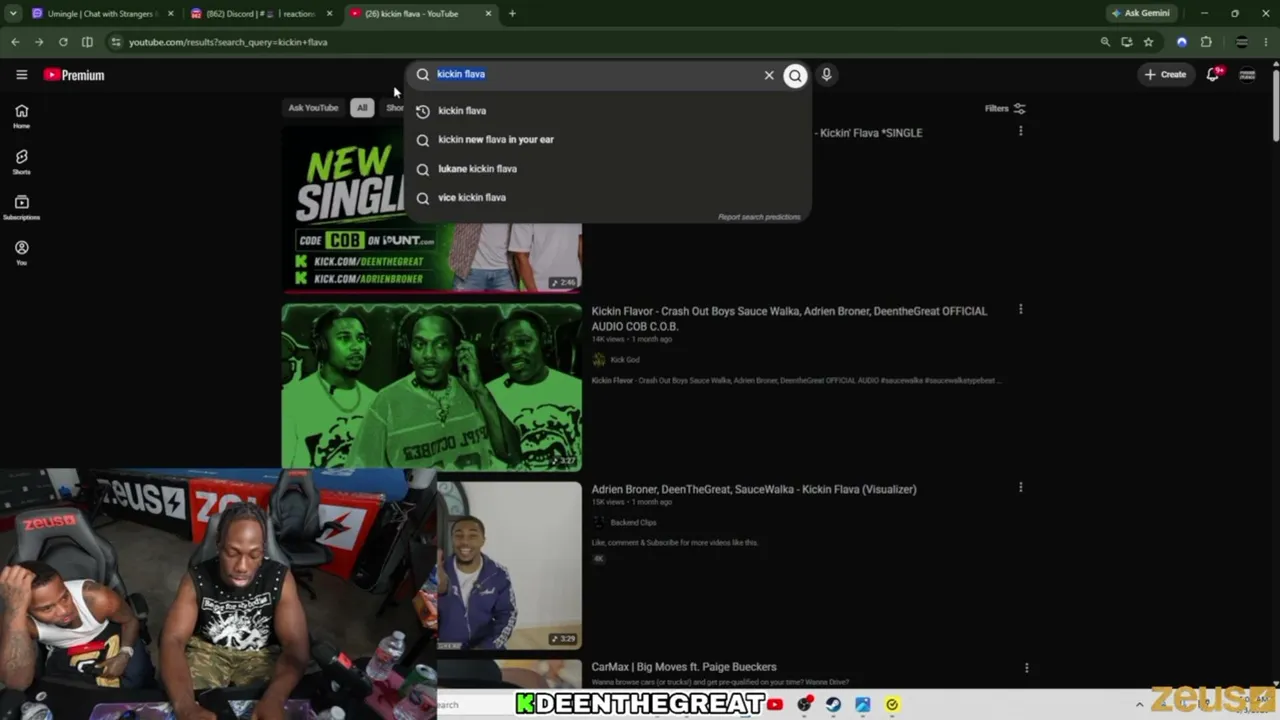Show hidden system tray icons
This screenshot has width=1280, height=720.
click(1139, 705)
